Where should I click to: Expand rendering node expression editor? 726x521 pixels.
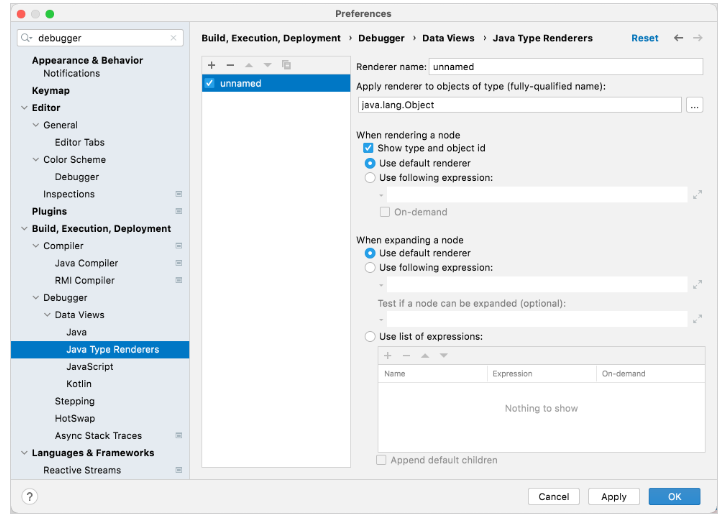(x=697, y=195)
